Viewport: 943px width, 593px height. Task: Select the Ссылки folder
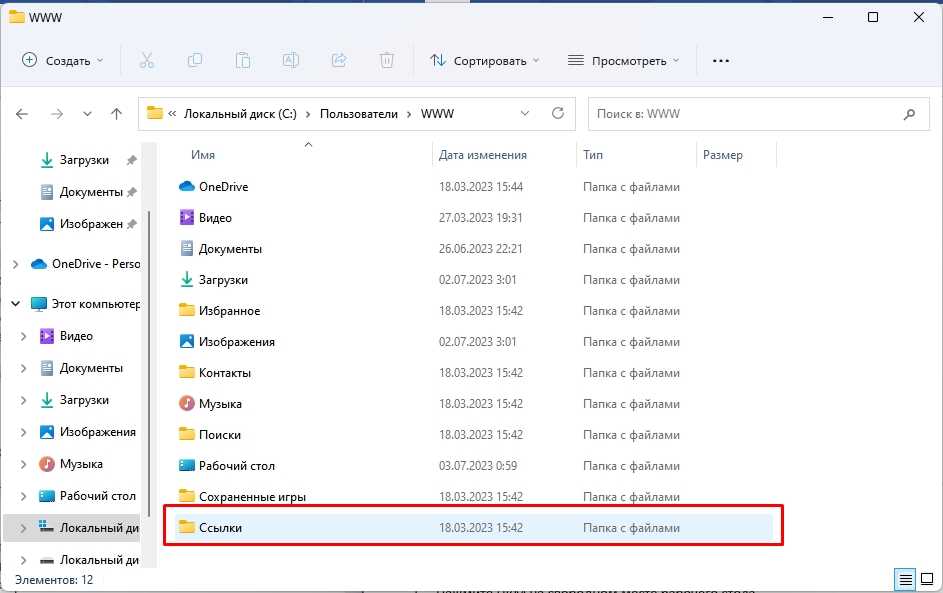tap(220, 527)
